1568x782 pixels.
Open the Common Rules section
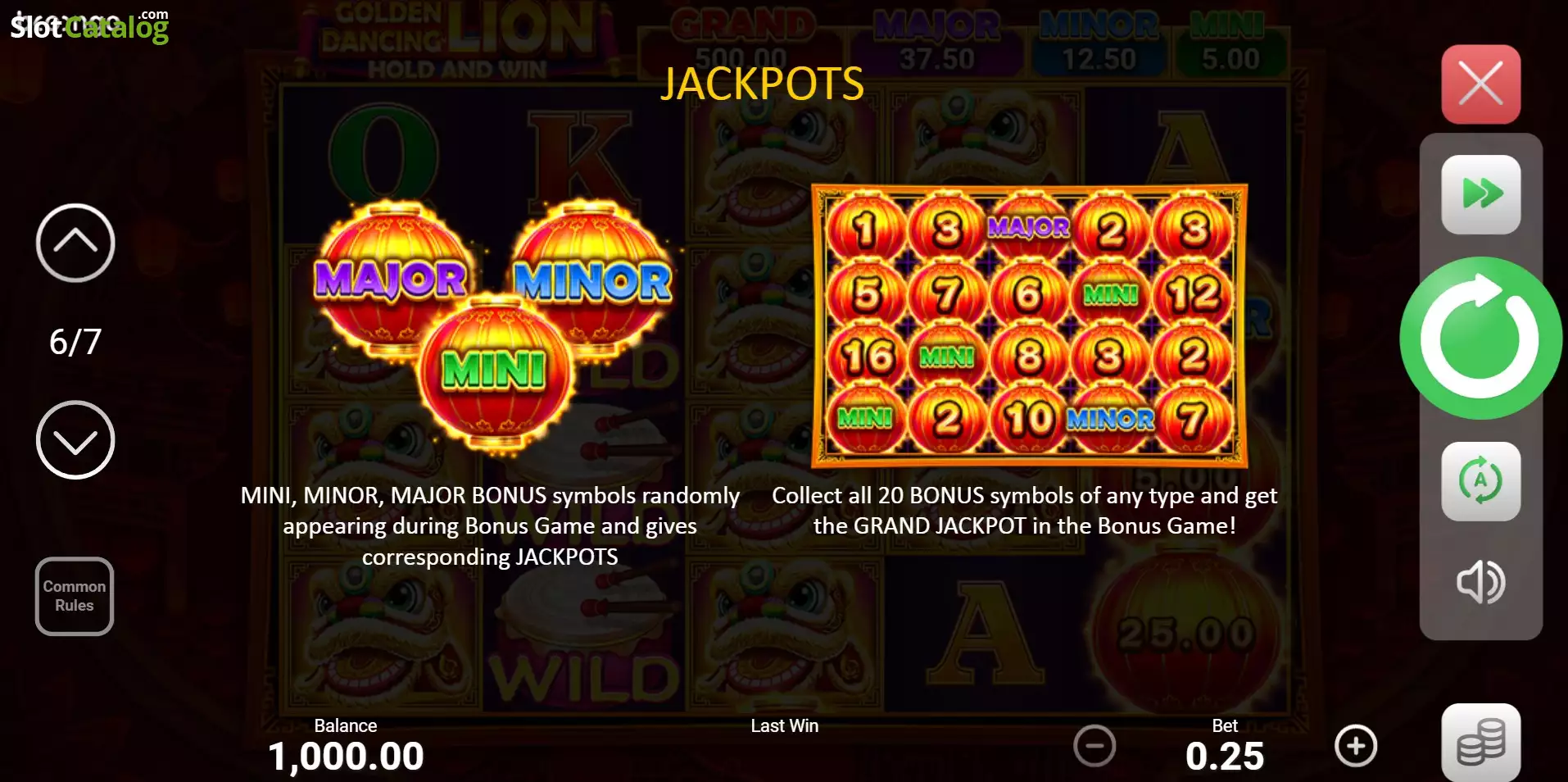[75, 596]
